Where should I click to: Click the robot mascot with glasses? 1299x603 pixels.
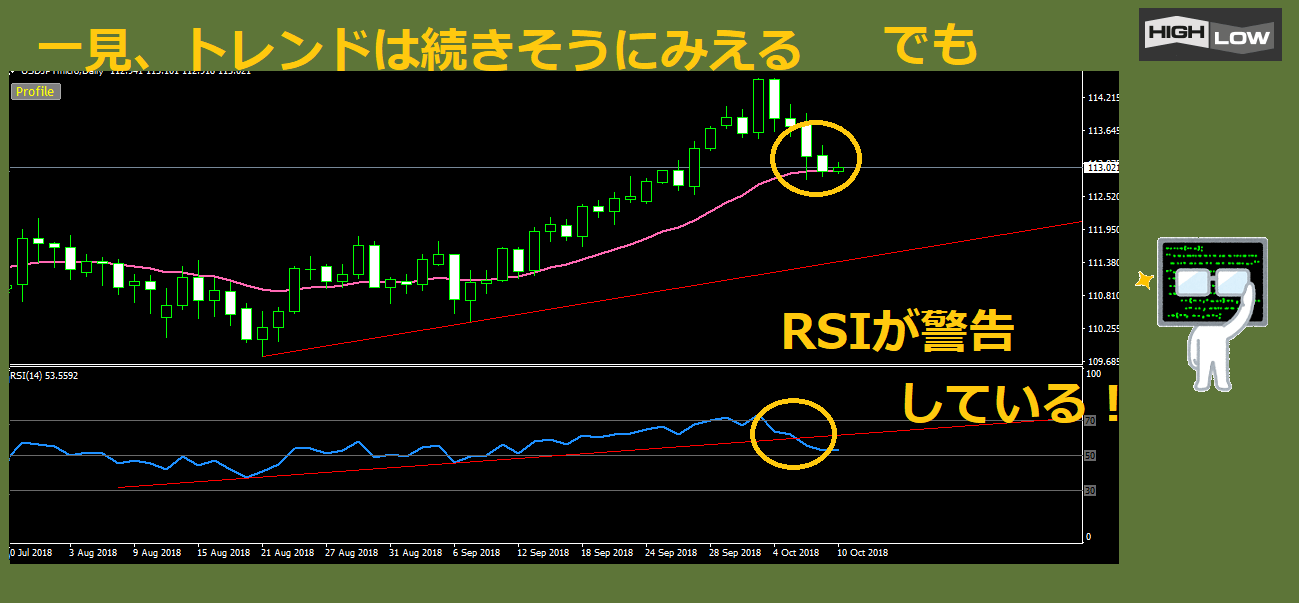[1212, 310]
